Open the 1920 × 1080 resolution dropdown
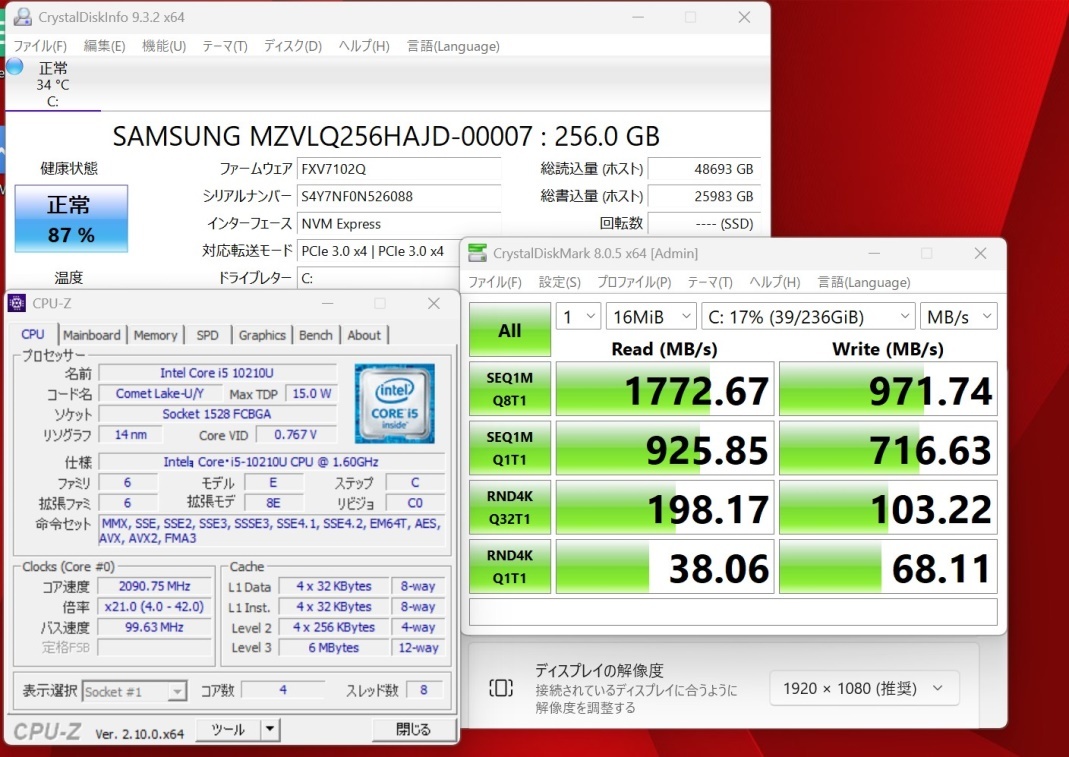Screen dimensions: 1069x757 coord(864,688)
